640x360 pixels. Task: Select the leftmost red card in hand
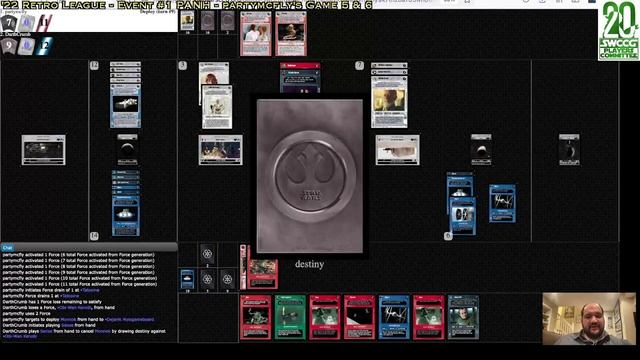tap(256, 318)
